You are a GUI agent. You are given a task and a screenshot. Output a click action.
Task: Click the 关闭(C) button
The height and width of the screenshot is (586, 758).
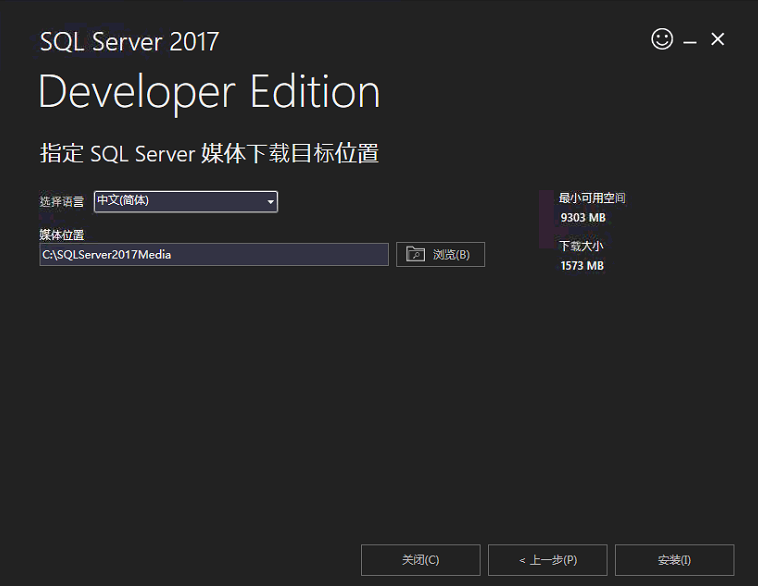421,560
